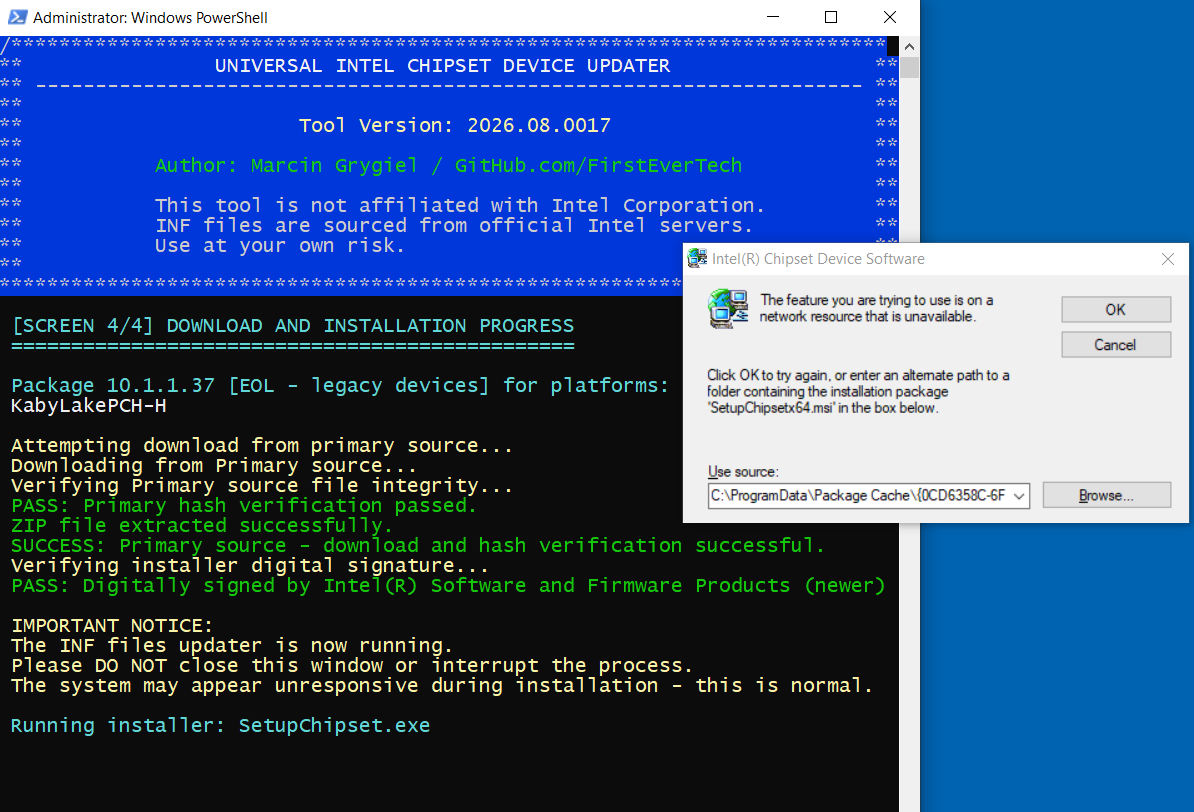Click 'PASS: Primary hash verification passed.' line
Image resolution: width=1194 pixels, height=812 pixels.
coord(244,505)
